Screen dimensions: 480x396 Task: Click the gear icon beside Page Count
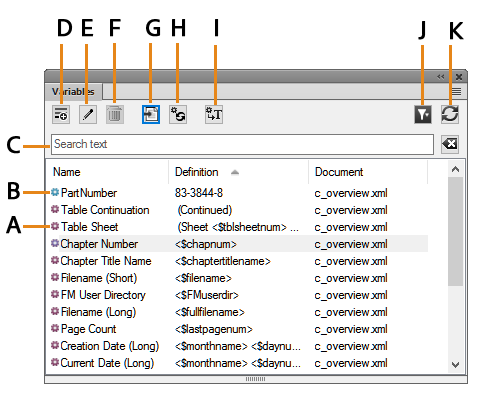point(55,328)
